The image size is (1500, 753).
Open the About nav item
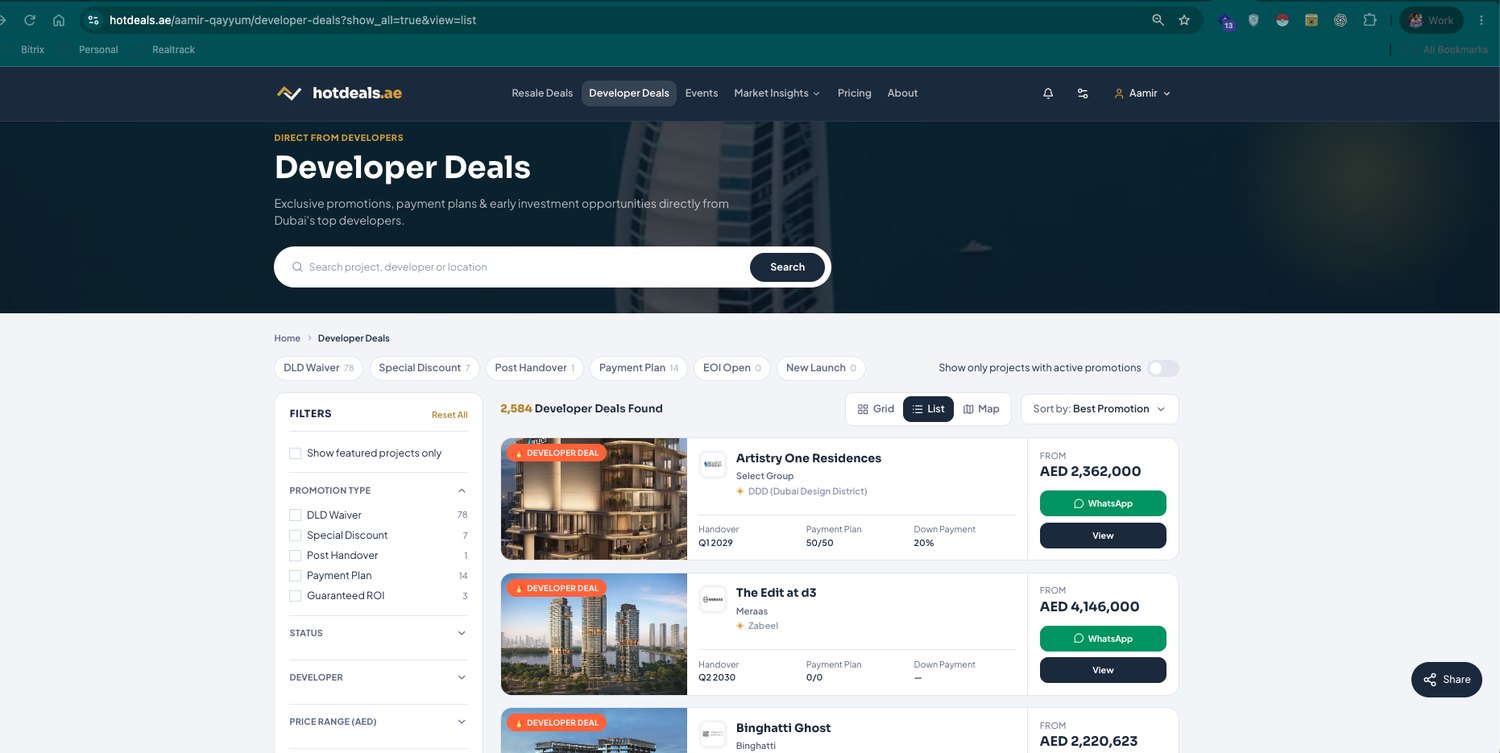(902, 93)
